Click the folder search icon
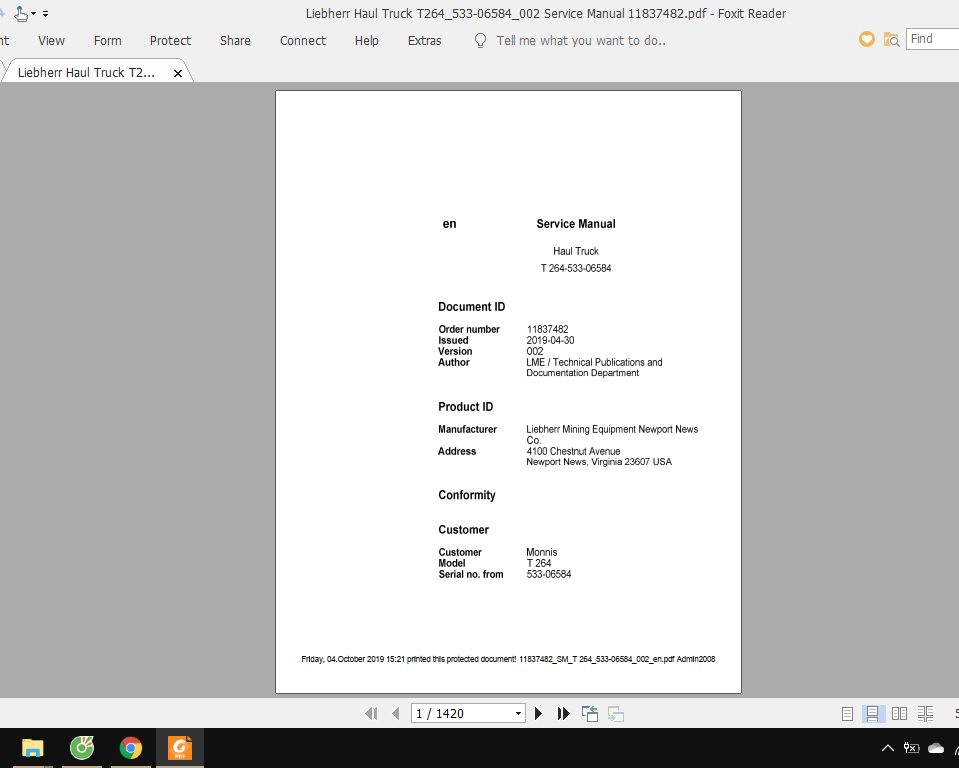 (891, 40)
